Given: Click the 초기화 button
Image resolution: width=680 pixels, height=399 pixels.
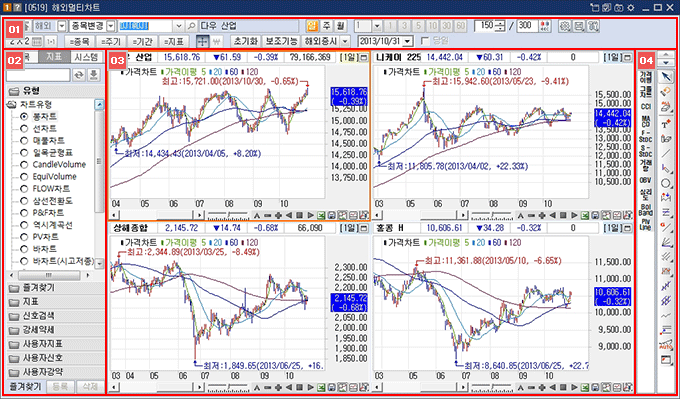Looking at the screenshot, I should (246, 41).
